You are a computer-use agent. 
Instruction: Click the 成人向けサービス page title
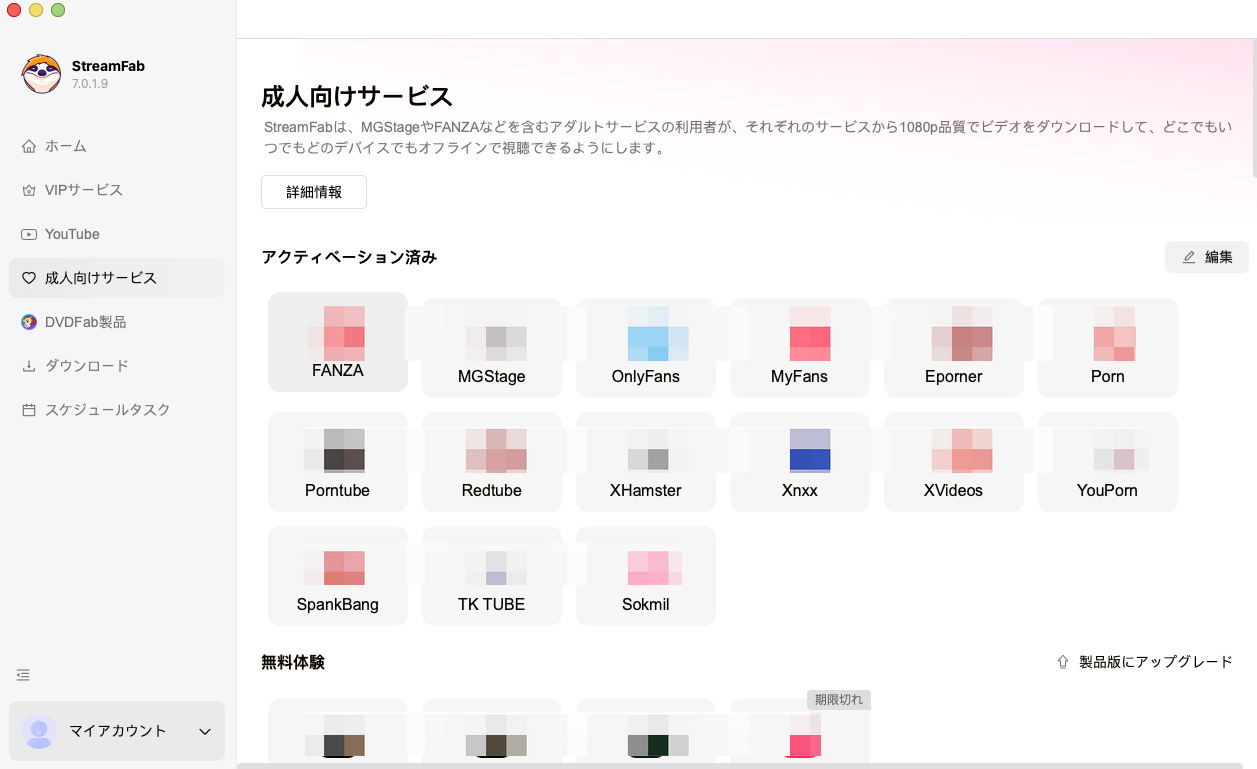(x=357, y=97)
